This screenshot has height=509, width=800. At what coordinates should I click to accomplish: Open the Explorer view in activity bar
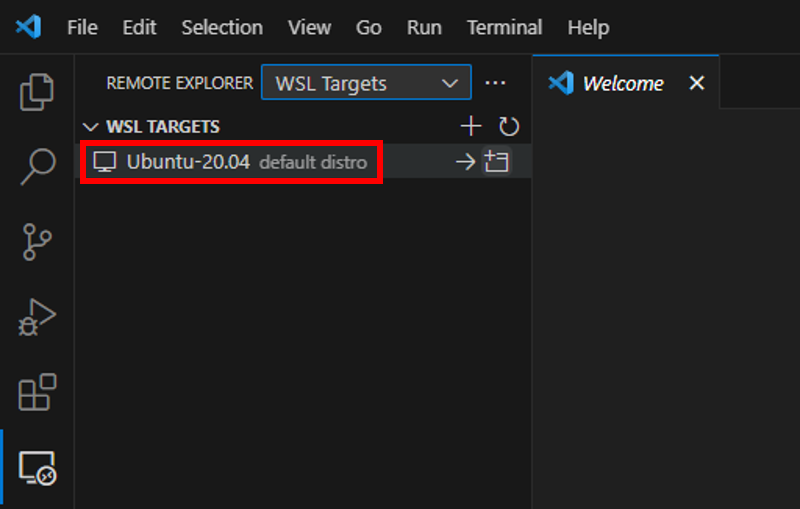tap(37, 92)
